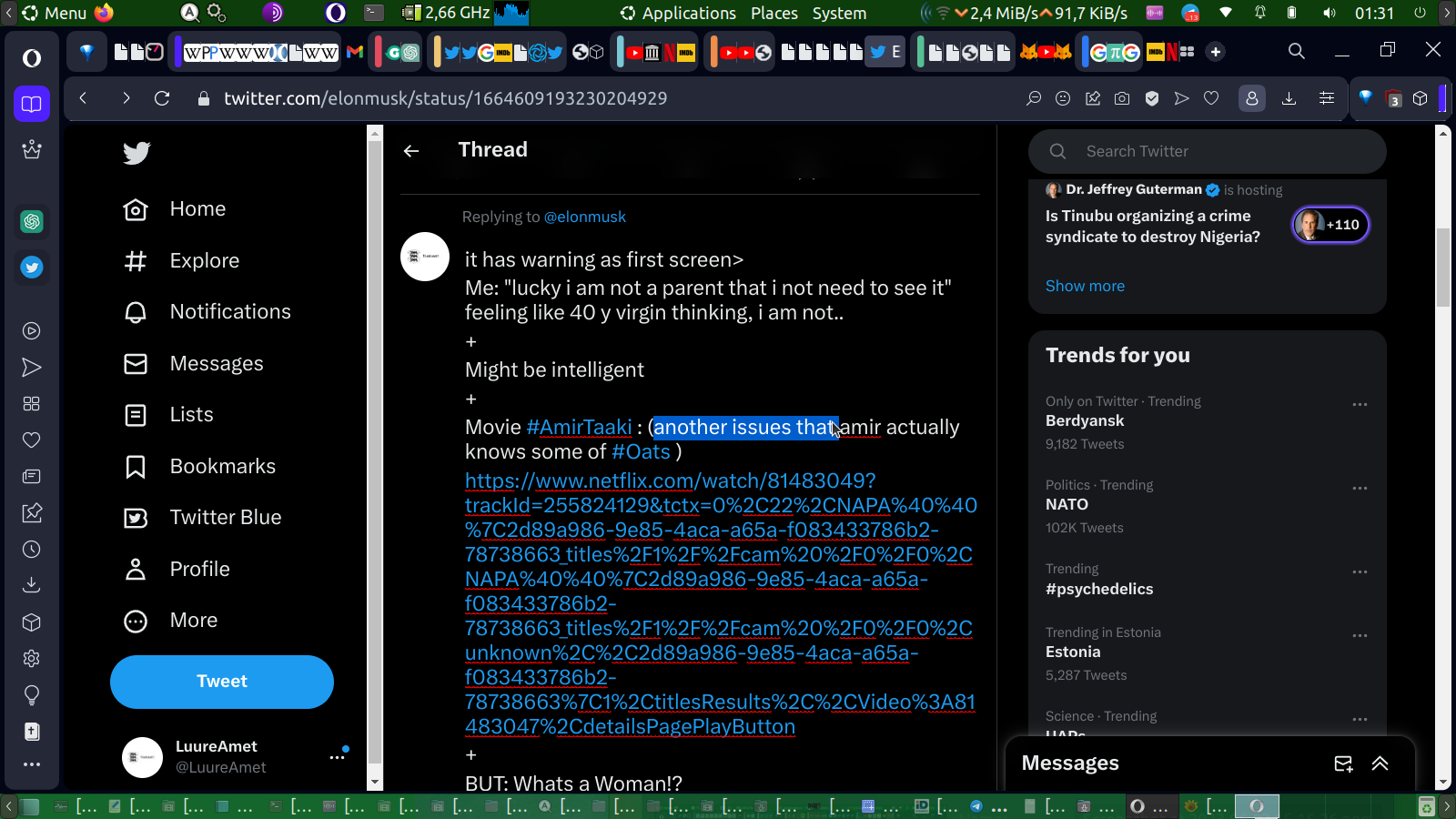This screenshot has width=1456, height=819.
Task: Open the Opera main menu logo
Action: tap(32, 58)
